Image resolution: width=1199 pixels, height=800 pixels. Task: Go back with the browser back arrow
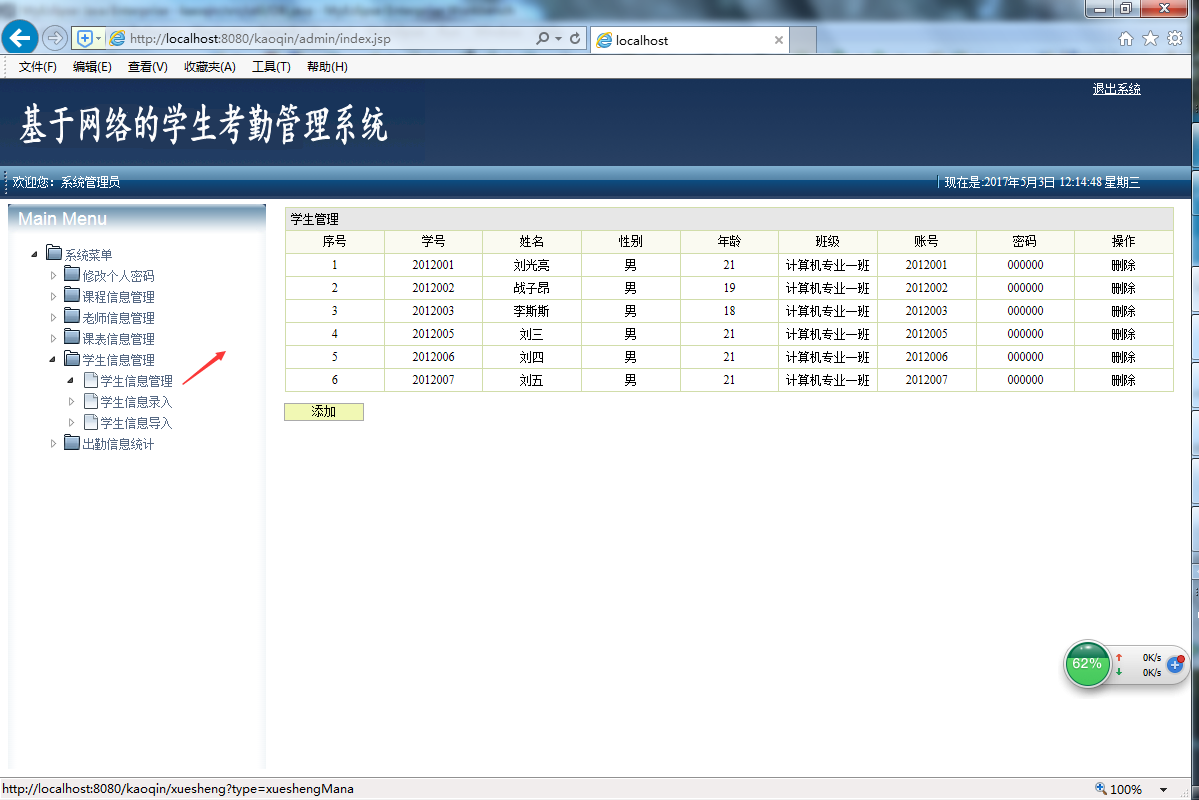click(x=20, y=37)
